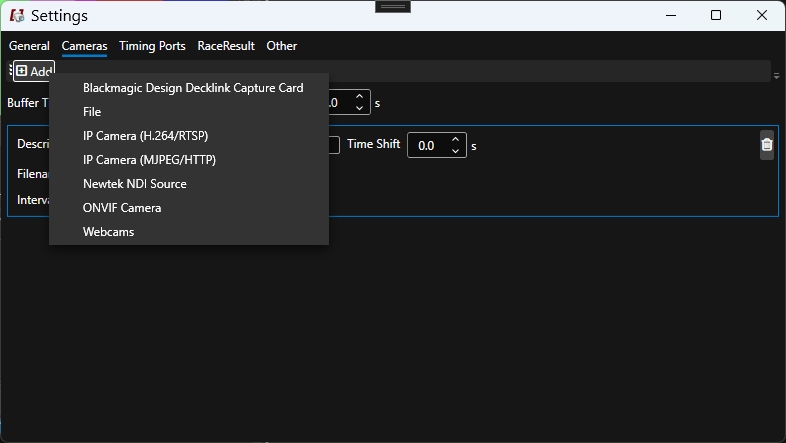Open the Timing Ports tab
Image resolution: width=786 pixels, height=443 pixels.
point(152,46)
